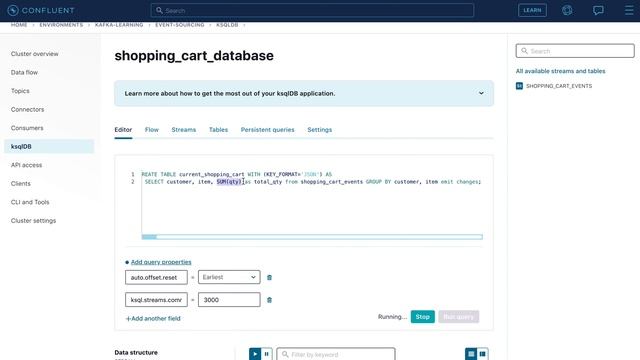640x360 pixels.
Task: Focus the ksql.streams property name field
Action: [x=156, y=300]
